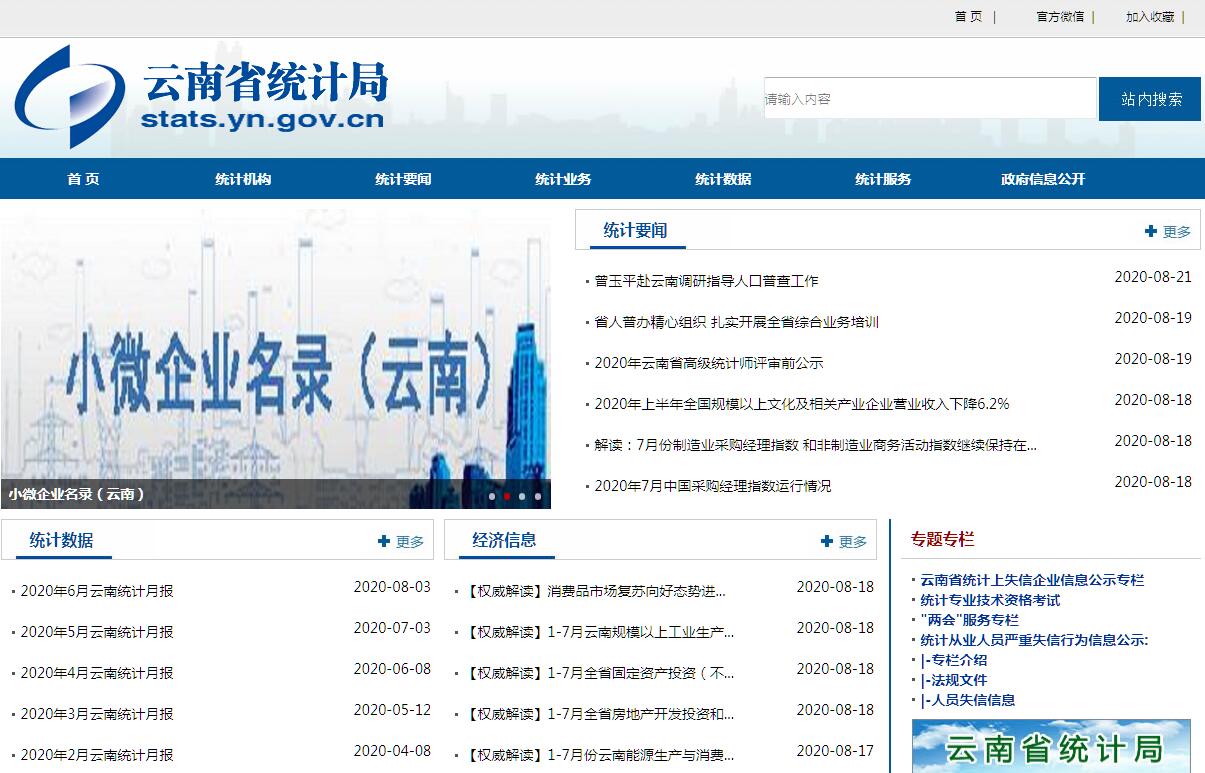Click the Yunnan Statistics Bureau logo
Image resolution: width=1205 pixels, height=773 pixels.
(x=200, y=97)
